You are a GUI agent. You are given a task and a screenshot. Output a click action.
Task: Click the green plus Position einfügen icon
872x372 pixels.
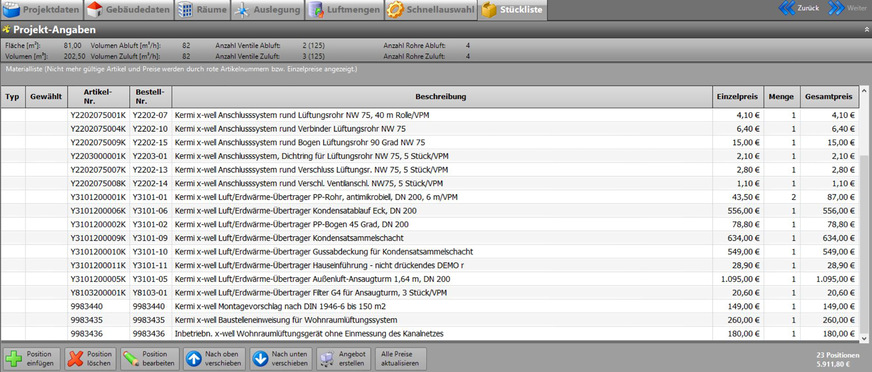pyautogui.click(x=14, y=358)
